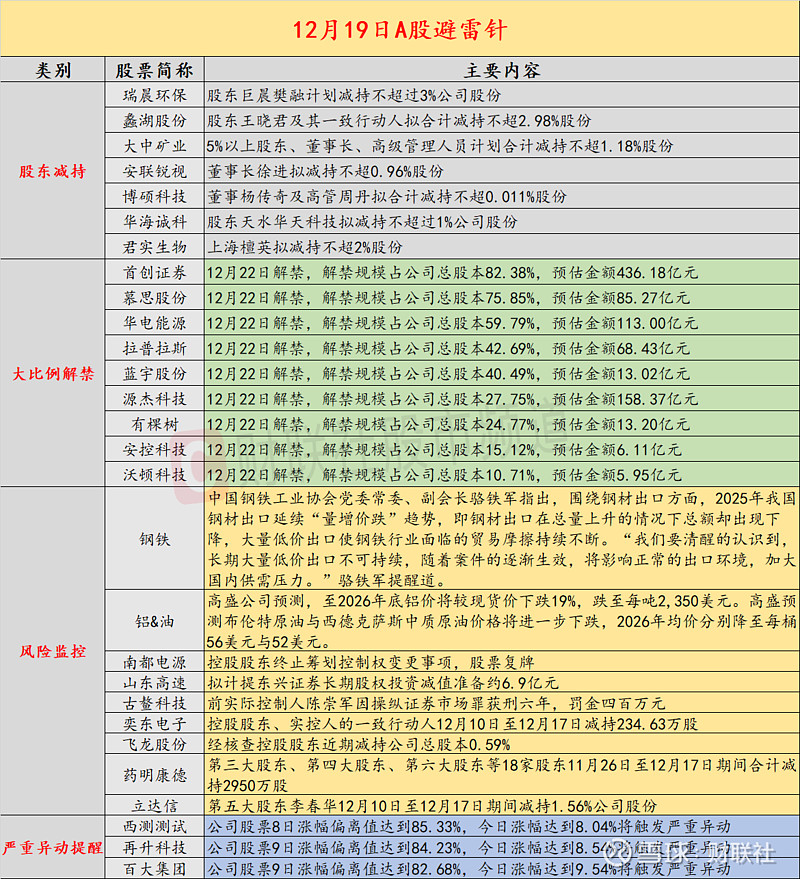
Task: Select the 类别 column header
Action: pyautogui.click(x=53, y=71)
